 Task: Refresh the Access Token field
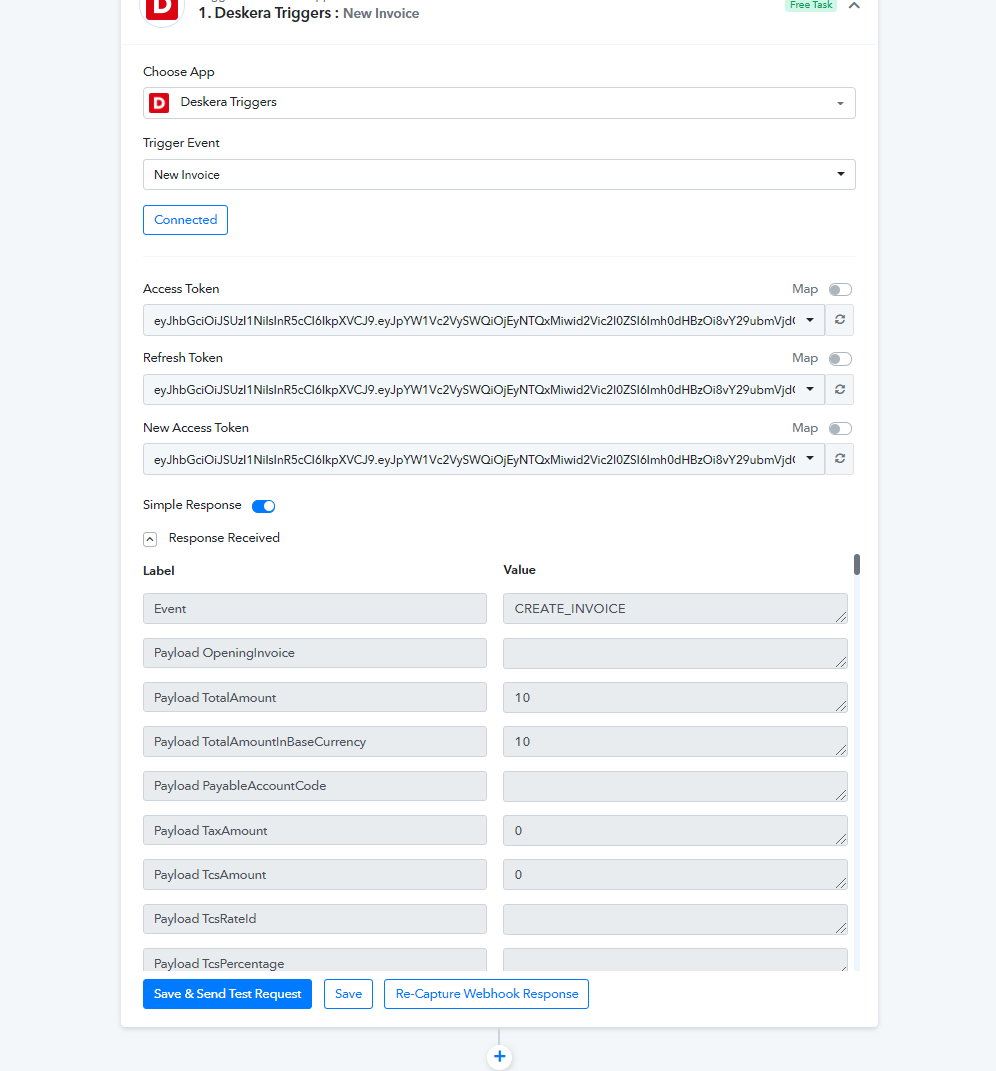(x=840, y=320)
